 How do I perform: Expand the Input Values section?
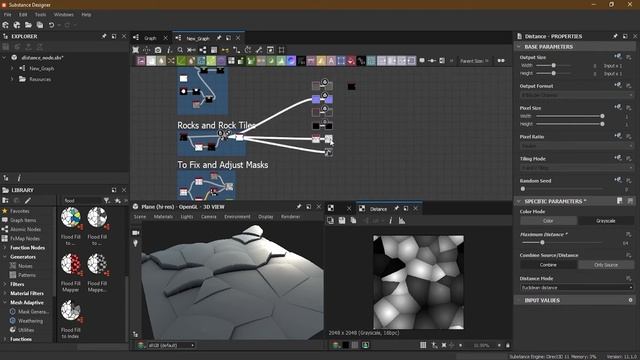pos(519,300)
